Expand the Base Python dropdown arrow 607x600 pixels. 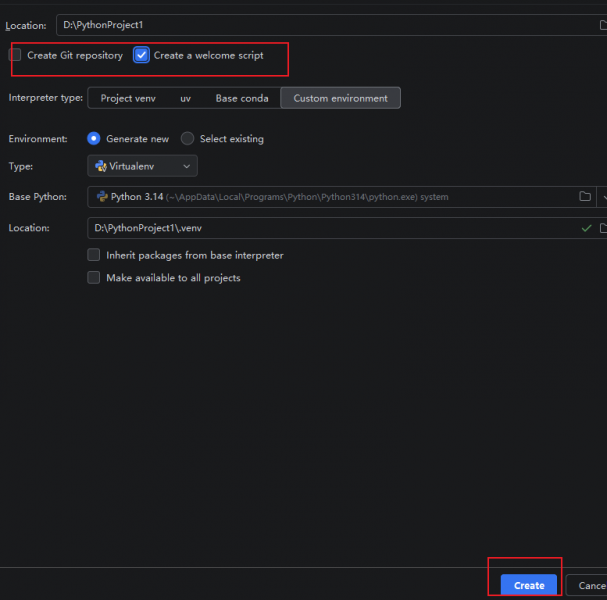603,197
